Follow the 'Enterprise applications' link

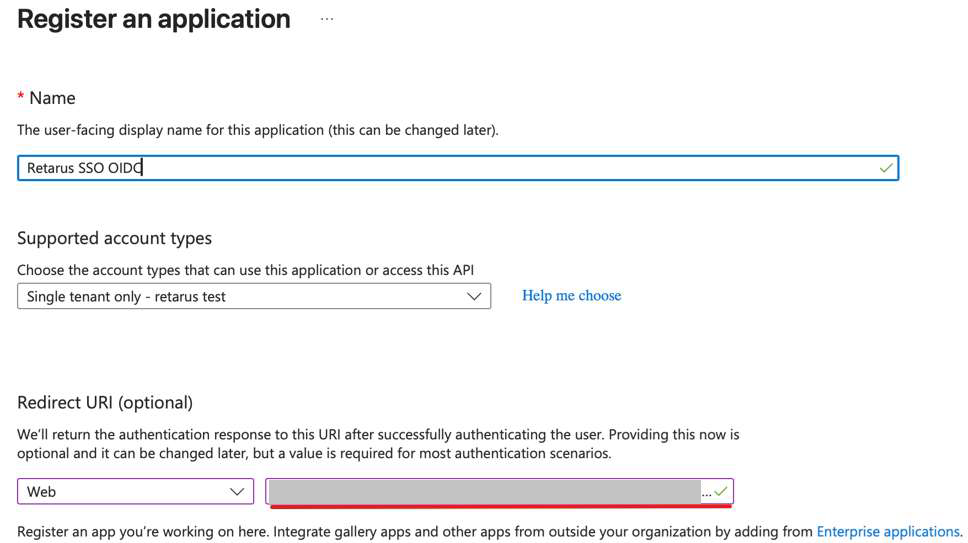pos(888,532)
